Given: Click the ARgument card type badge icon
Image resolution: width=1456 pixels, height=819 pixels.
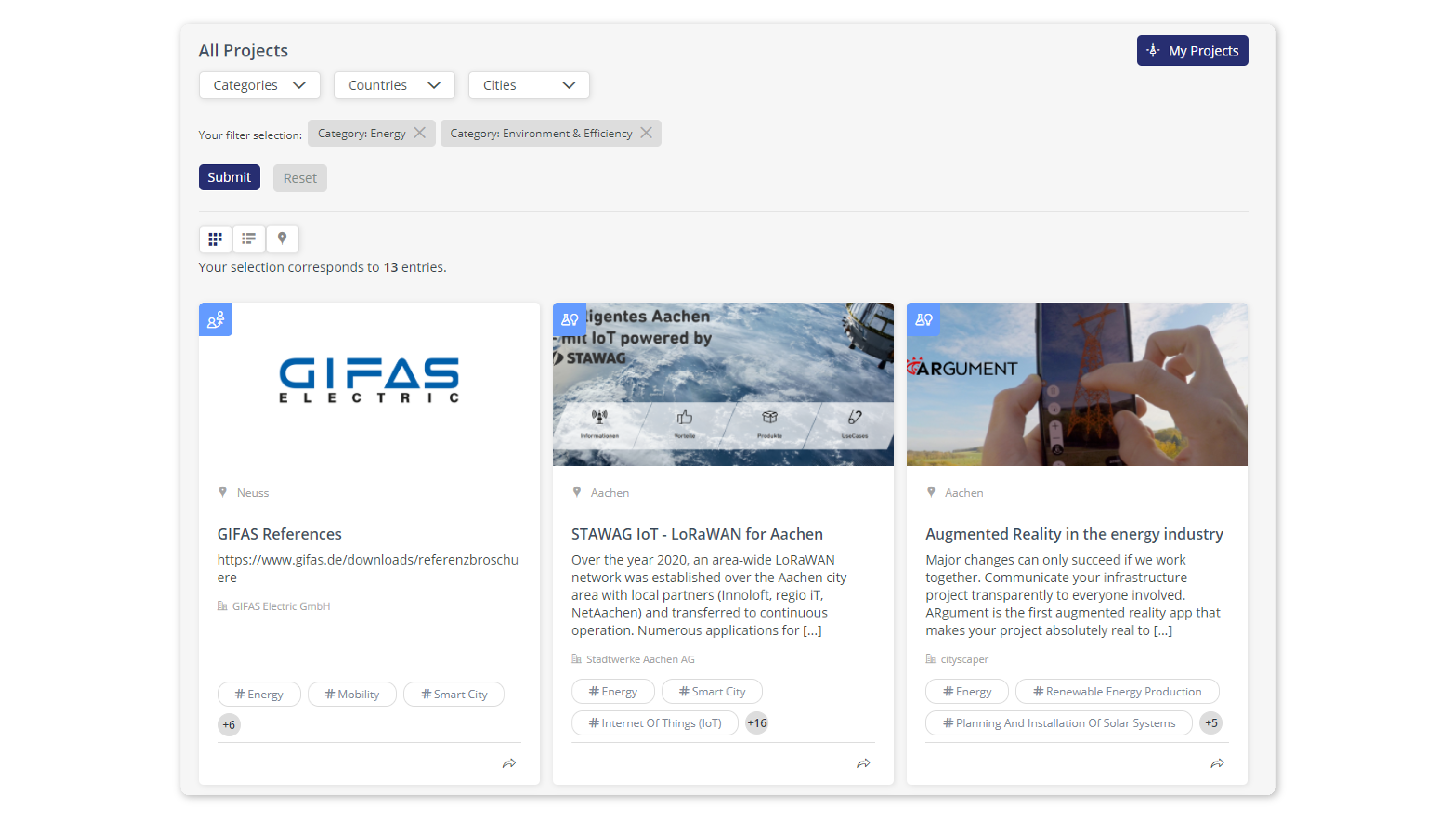Looking at the screenshot, I should (x=924, y=319).
